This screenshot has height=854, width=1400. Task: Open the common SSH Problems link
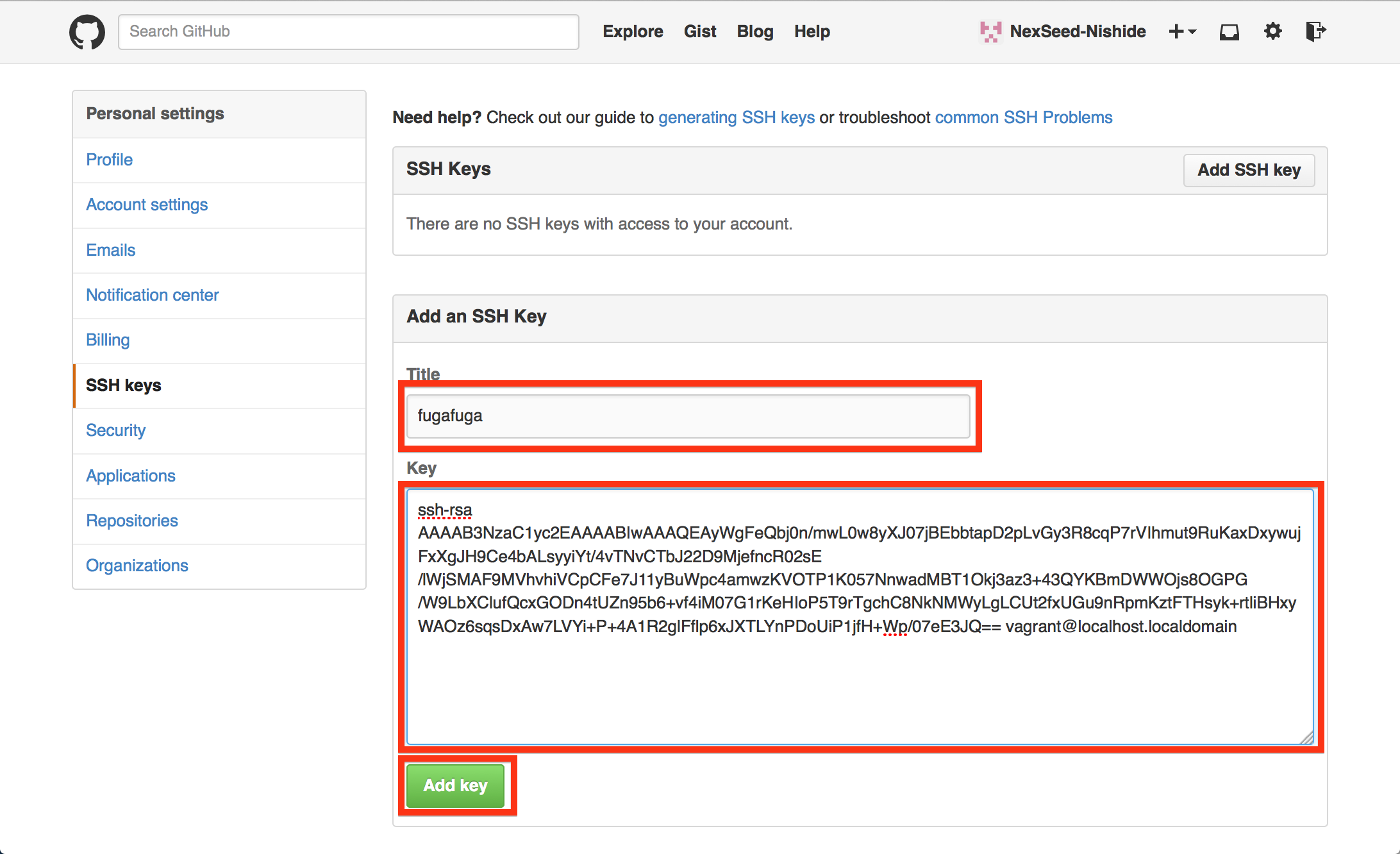click(1023, 117)
